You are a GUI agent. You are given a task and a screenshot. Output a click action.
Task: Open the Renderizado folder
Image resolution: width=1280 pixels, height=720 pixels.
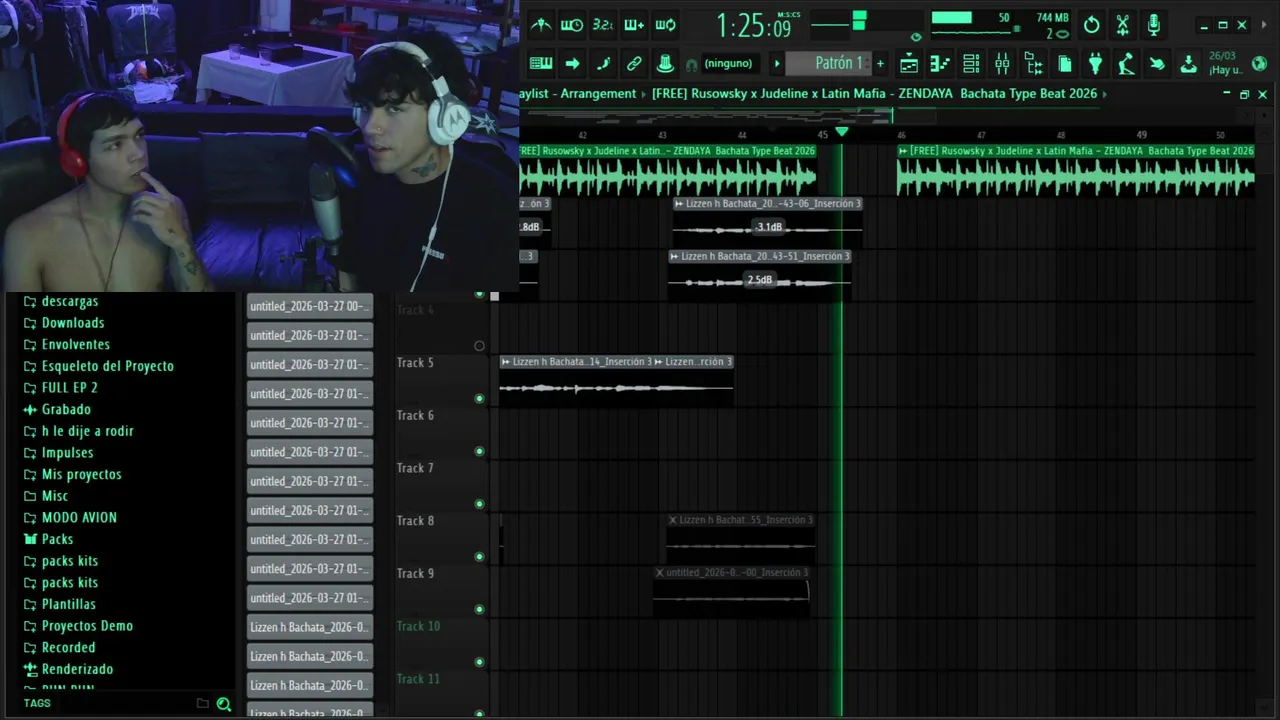[x=68, y=669]
